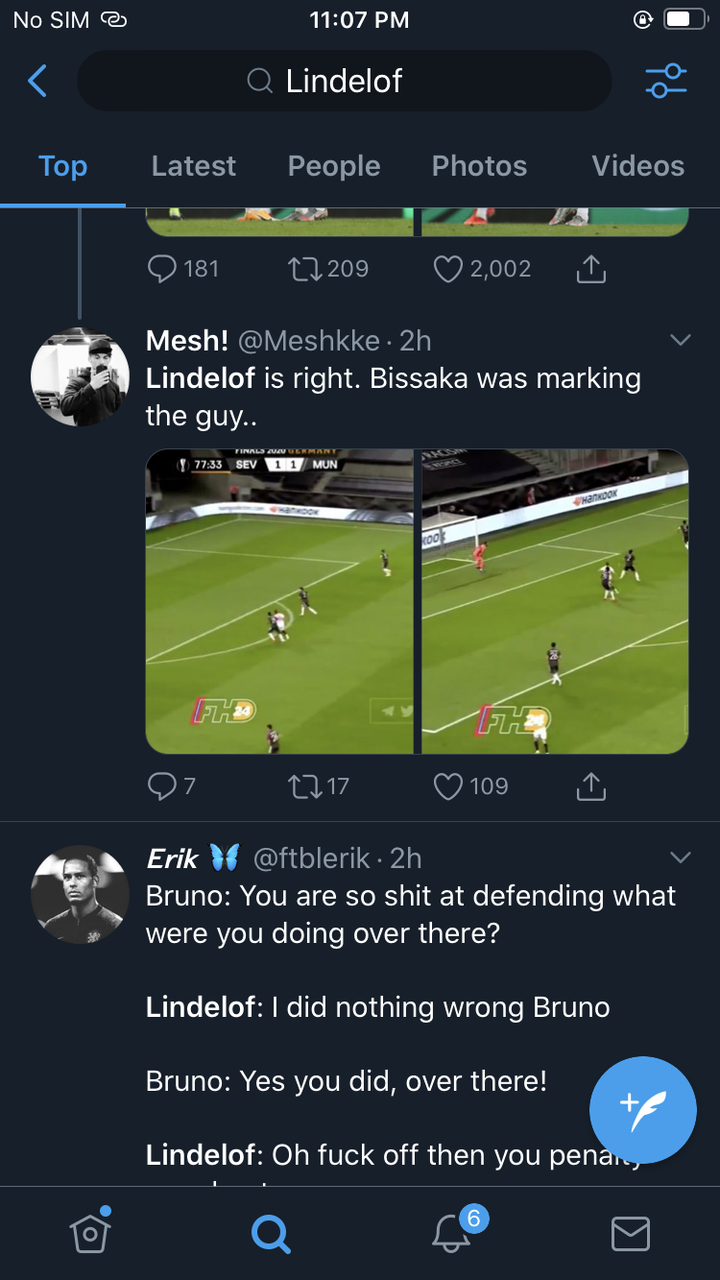Image resolution: width=720 pixels, height=1280 pixels.
Task: Open the Home tab in bottom bar
Action: click(90, 1233)
